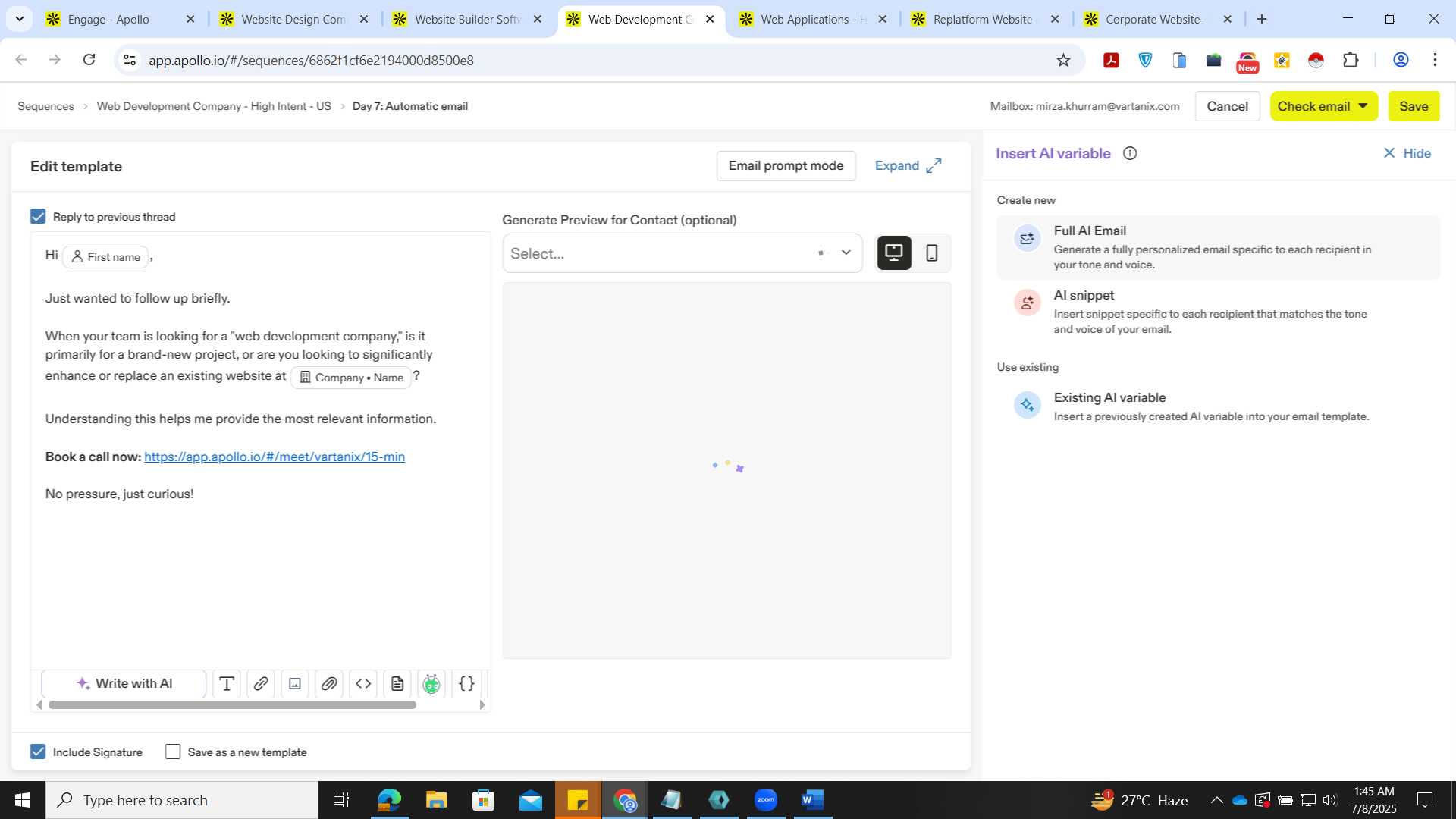
Task: Insert an image via the image icon
Action: coord(295,684)
